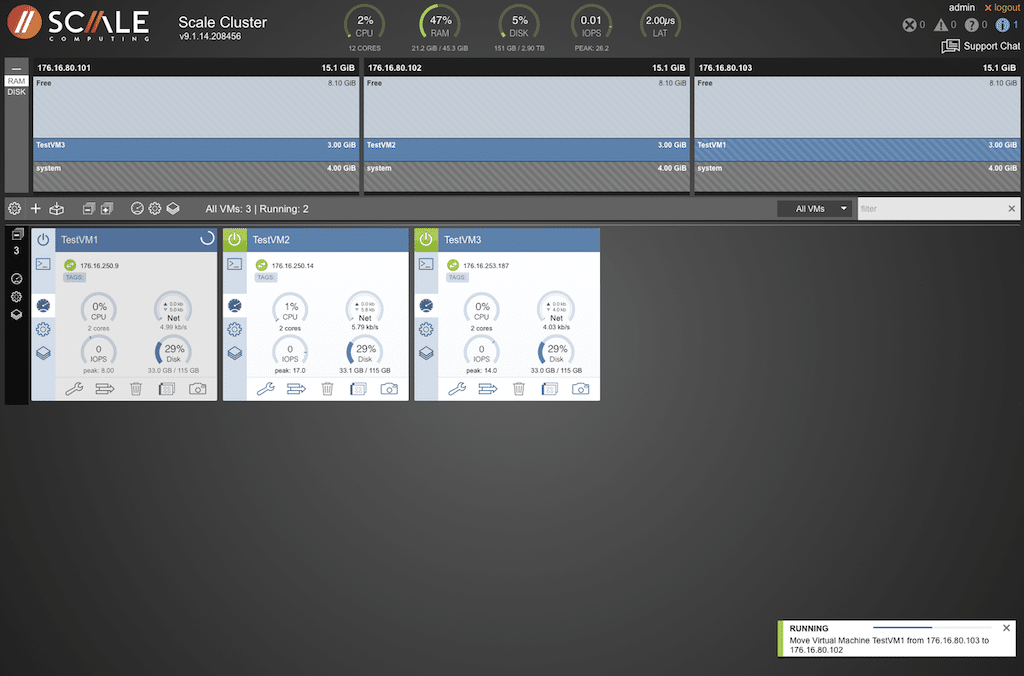The height and width of the screenshot is (676, 1024).
Task: Click node header 176.16.80.102
Action: click(526, 68)
